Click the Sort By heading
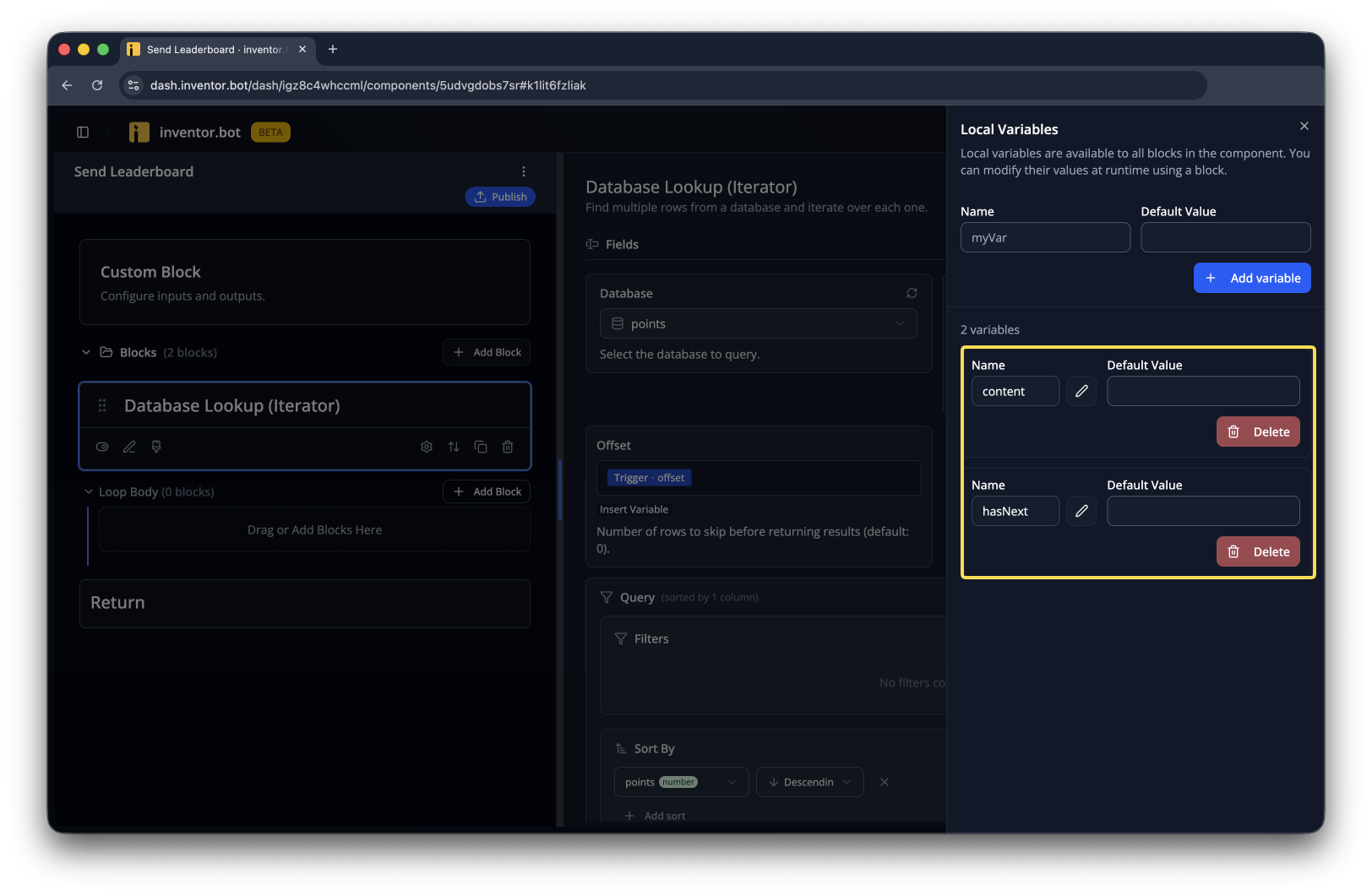Screen dimensions: 1372x896 coord(655,748)
